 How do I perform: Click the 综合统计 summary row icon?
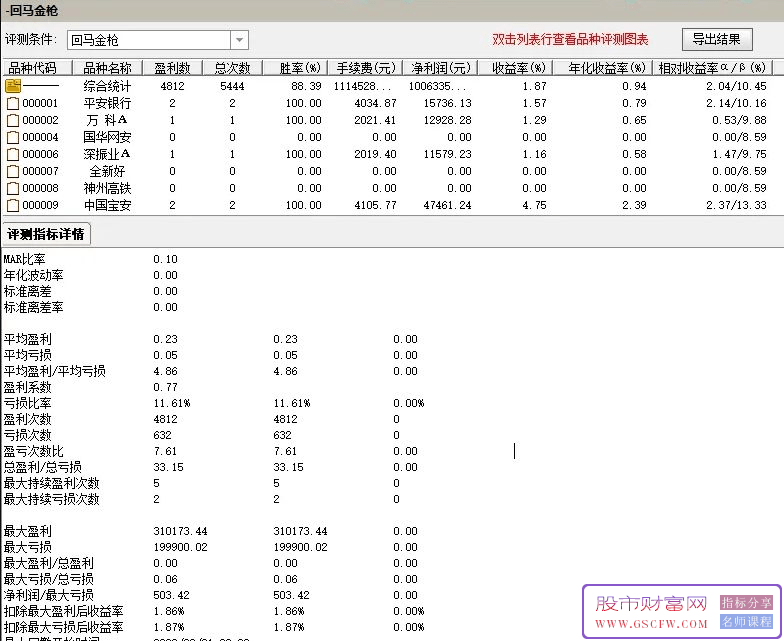coord(13,86)
